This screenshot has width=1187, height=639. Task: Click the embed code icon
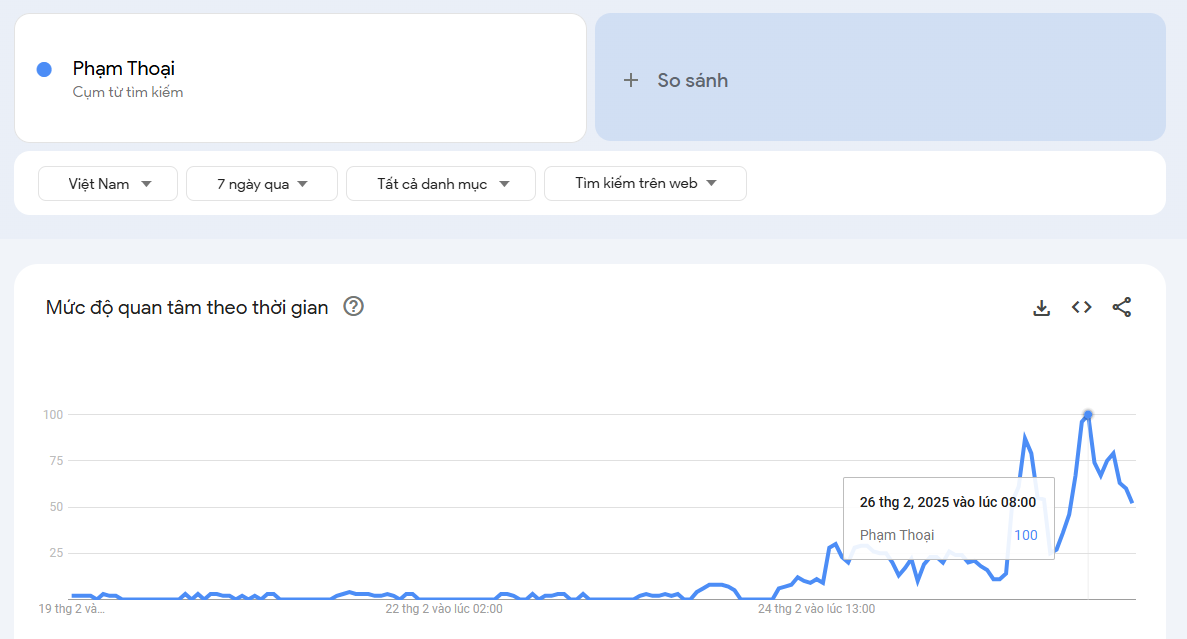point(1081,307)
